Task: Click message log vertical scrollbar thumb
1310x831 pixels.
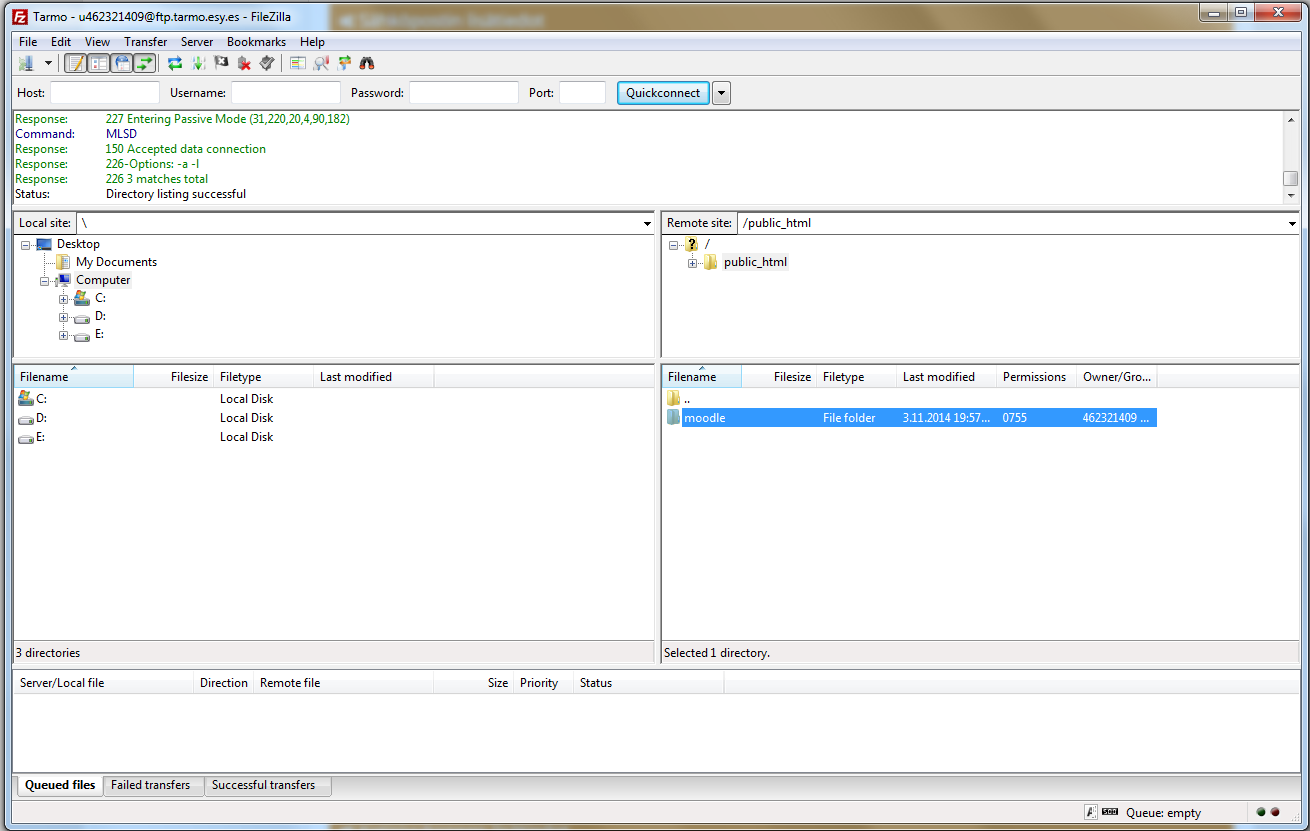Action: (x=1290, y=178)
